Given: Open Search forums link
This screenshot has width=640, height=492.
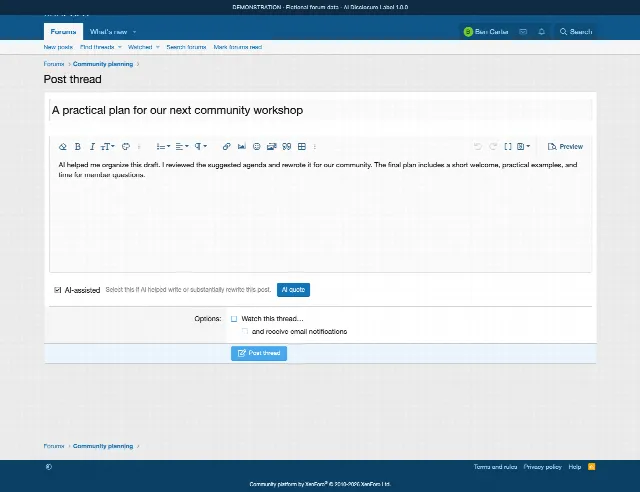Looking at the screenshot, I should (186, 47).
